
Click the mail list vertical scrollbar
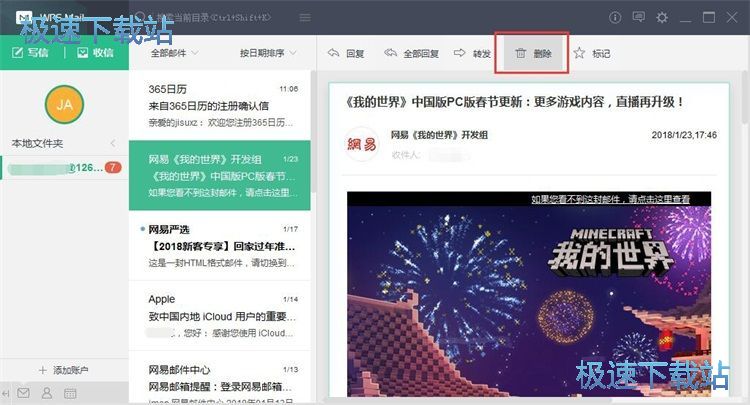coord(314,131)
